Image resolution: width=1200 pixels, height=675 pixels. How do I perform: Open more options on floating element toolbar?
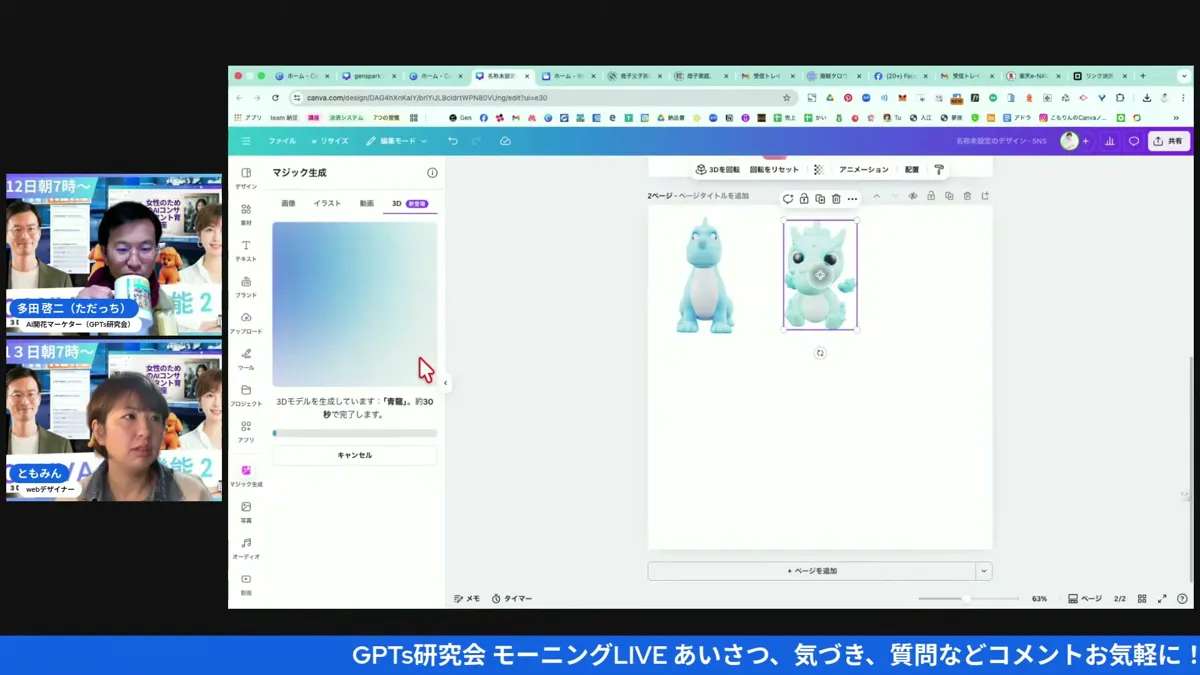pyautogui.click(x=852, y=199)
